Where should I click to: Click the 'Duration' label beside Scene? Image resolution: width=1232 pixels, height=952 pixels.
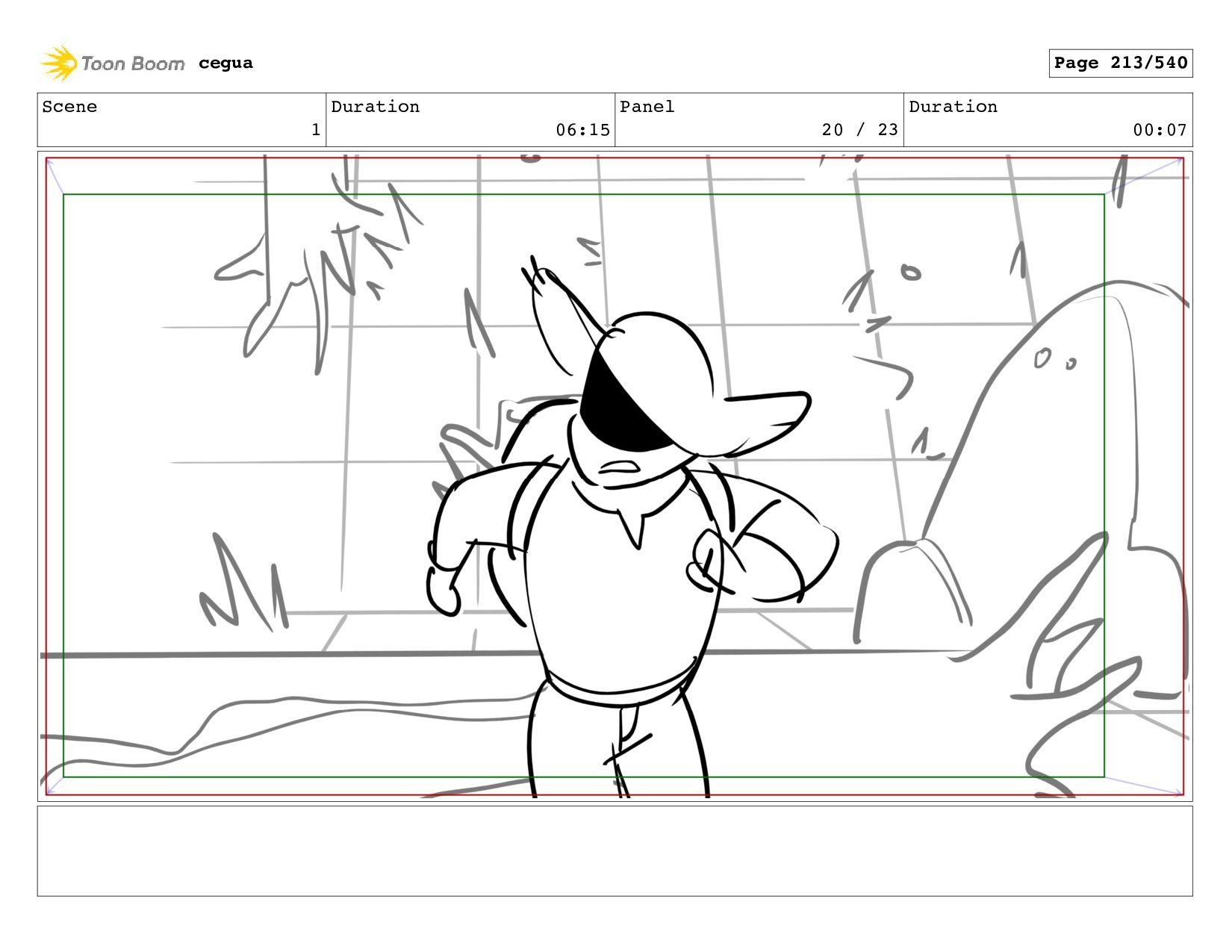[x=376, y=107]
